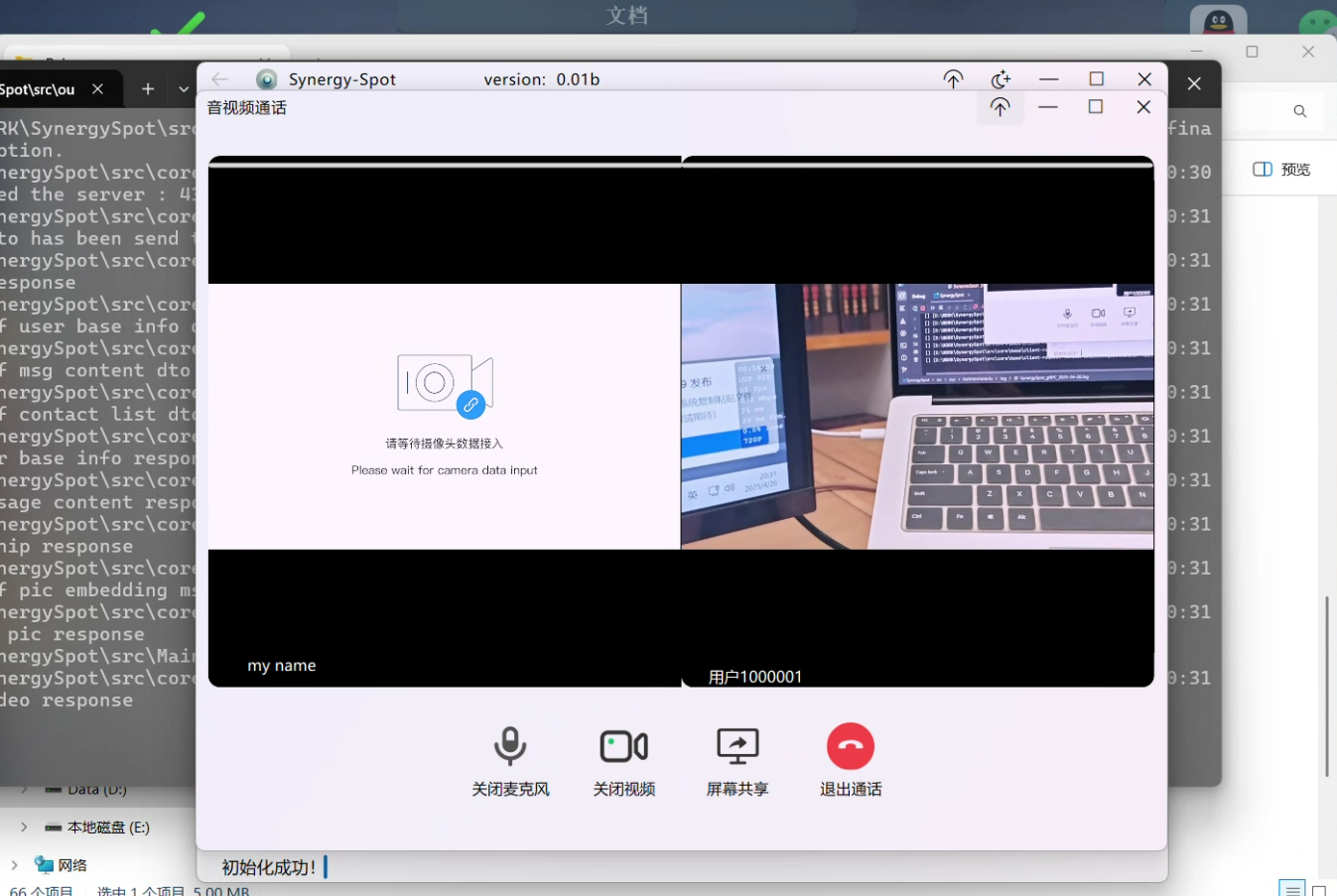Mute the microphone with 关闭麦克风
This screenshot has width=1337, height=896.
pos(509,746)
